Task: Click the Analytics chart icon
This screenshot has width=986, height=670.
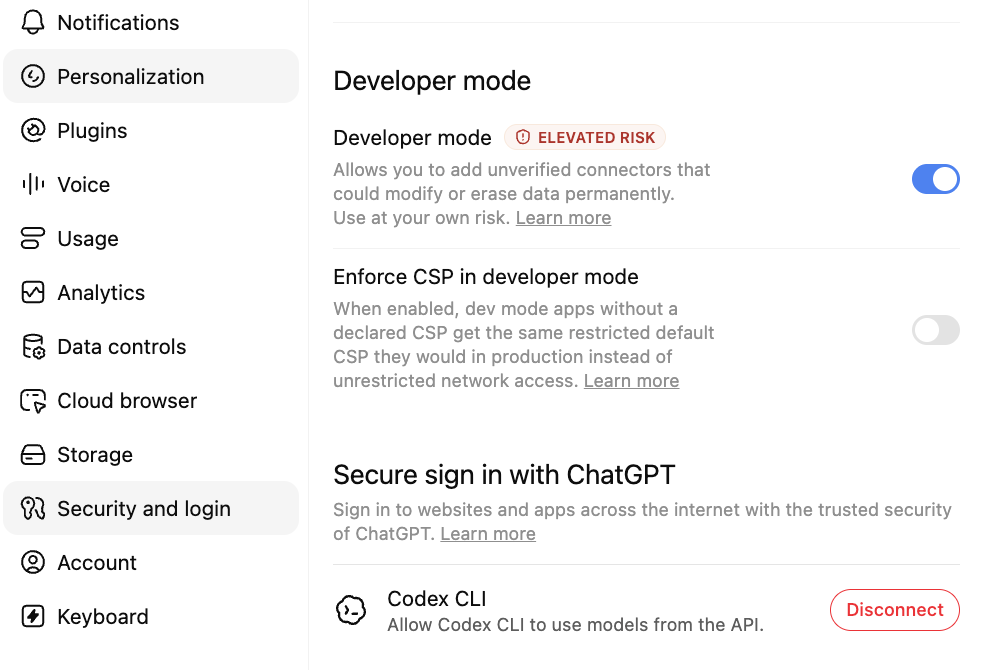Action: tap(33, 293)
